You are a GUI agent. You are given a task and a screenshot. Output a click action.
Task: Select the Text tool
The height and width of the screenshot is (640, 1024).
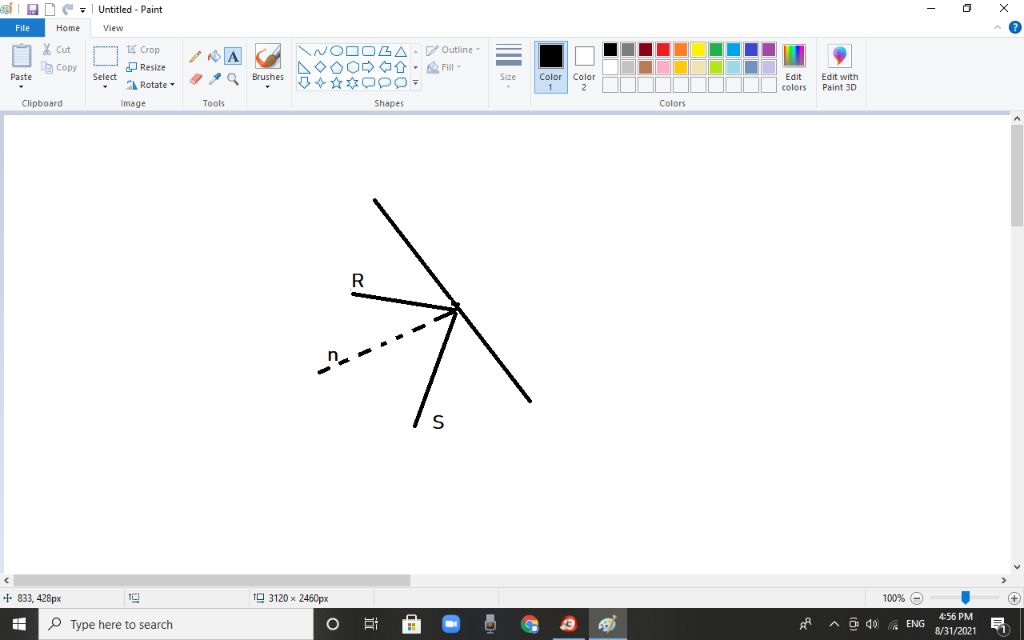tap(233, 57)
